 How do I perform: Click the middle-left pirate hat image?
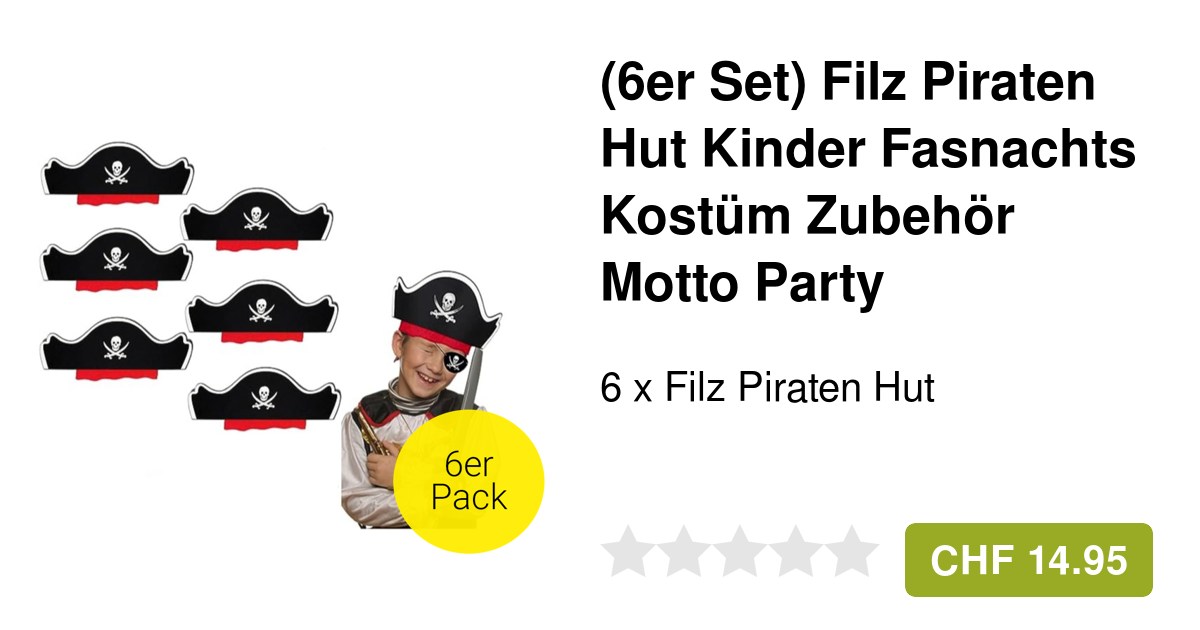pyautogui.click(x=116, y=260)
